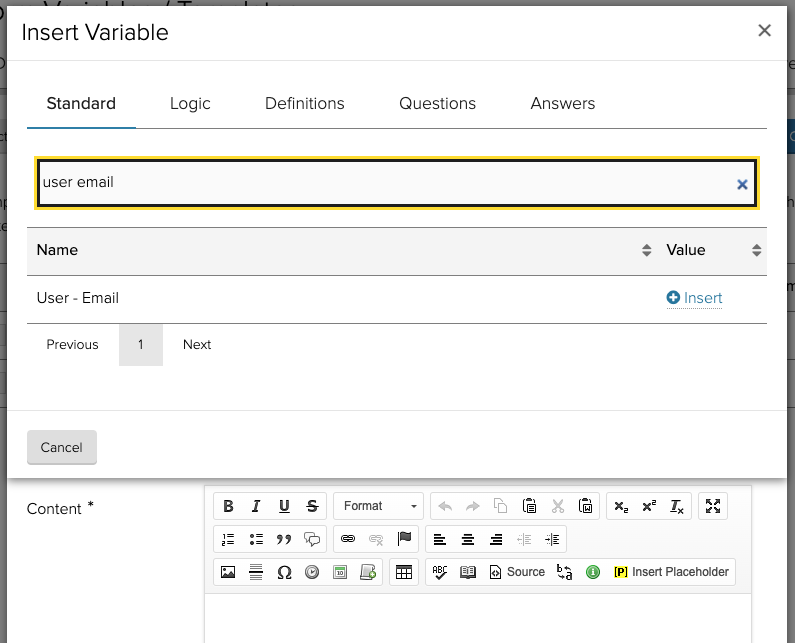The height and width of the screenshot is (643, 795).
Task: Insert a table
Action: (404, 572)
